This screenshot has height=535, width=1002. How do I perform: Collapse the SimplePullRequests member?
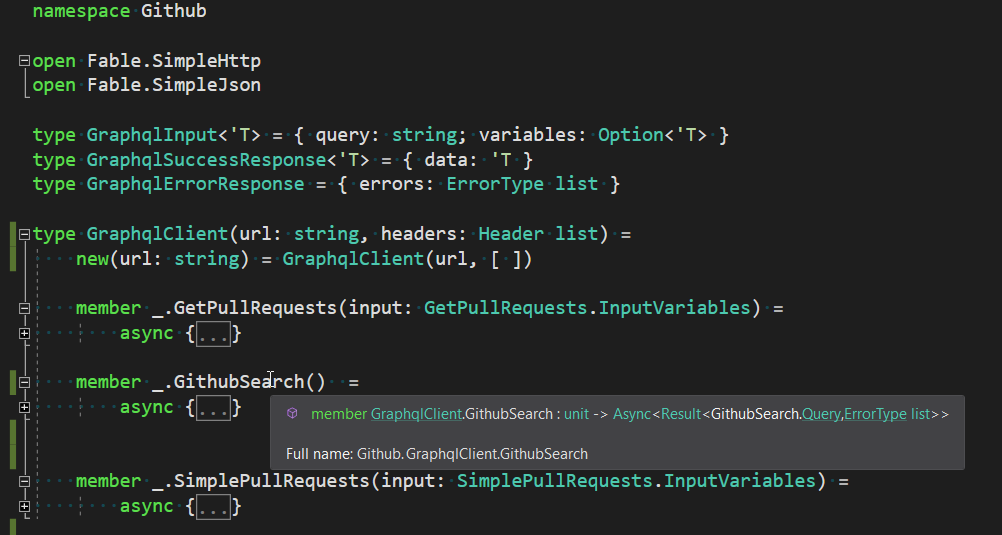click(x=24, y=481)
